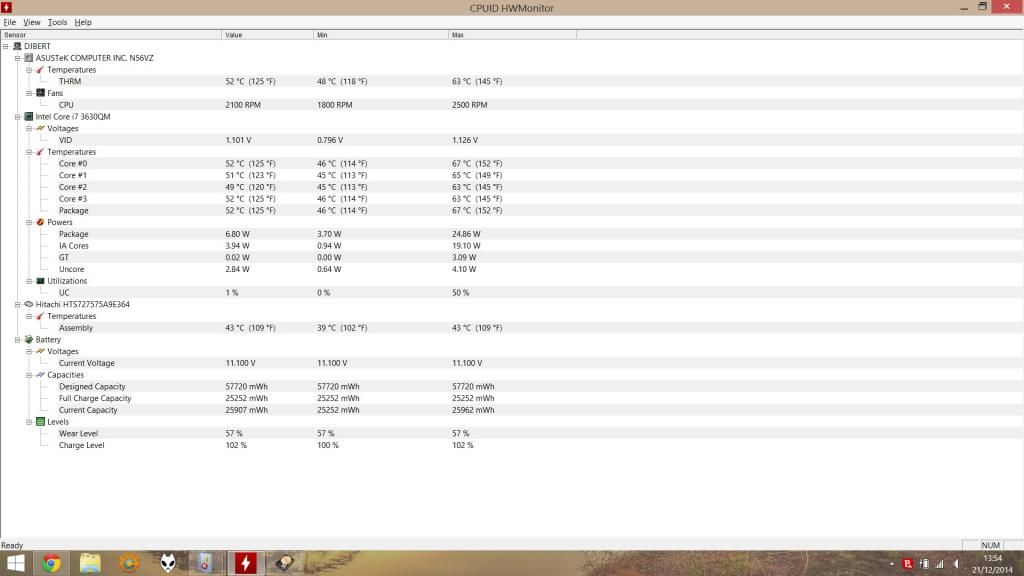Click the Max column header
Screen dimensions: 1024x576
point(512,35)
